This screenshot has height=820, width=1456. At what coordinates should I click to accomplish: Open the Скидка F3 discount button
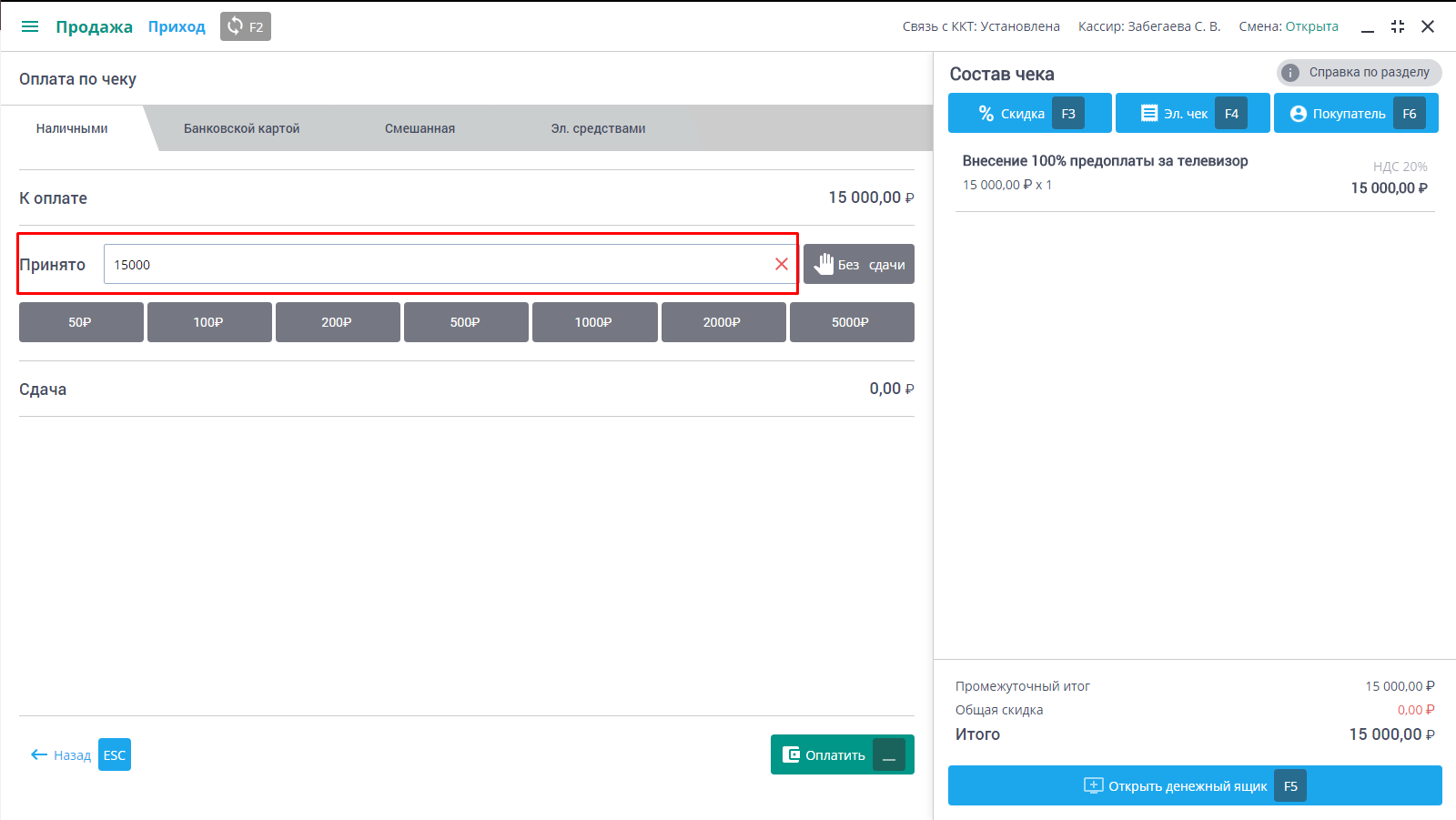coord(1030,113)
